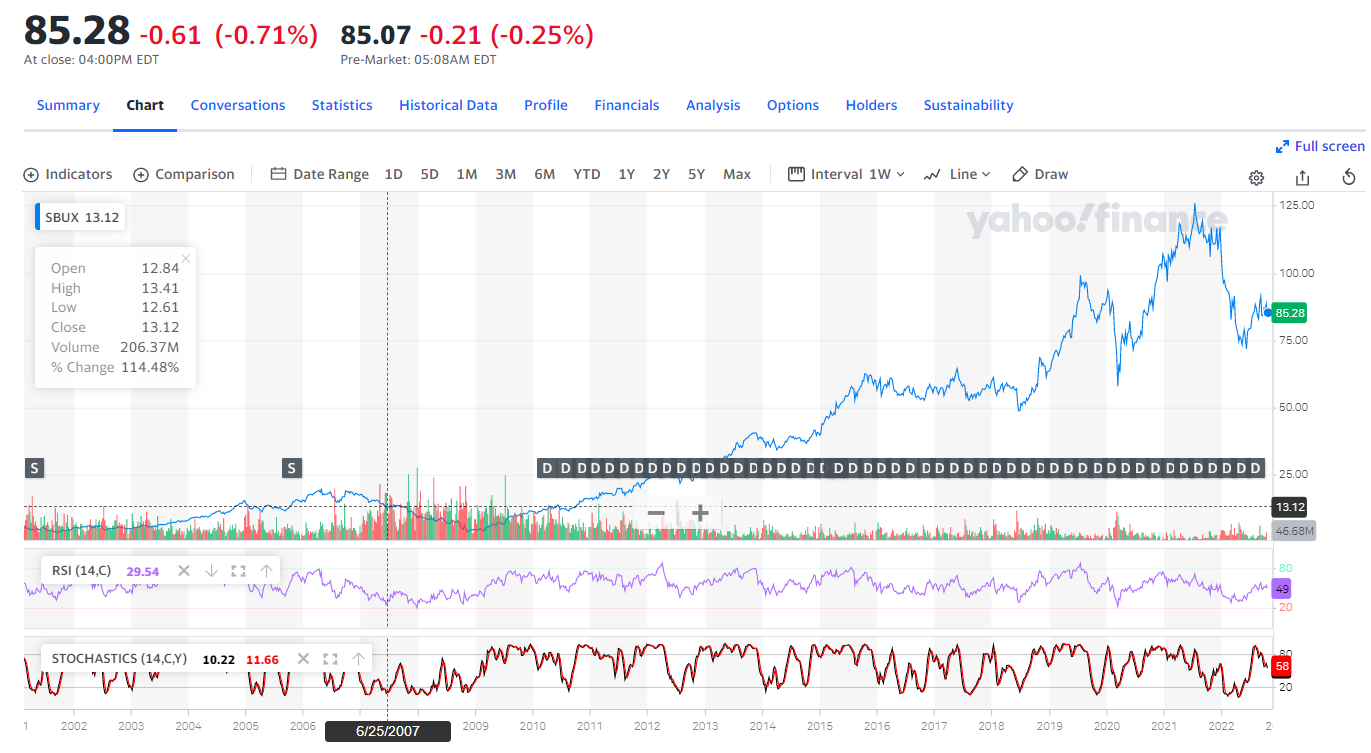1371x753 pixels.
Task: Maximize the RSI indicator panel
Action: pos(238,571)
